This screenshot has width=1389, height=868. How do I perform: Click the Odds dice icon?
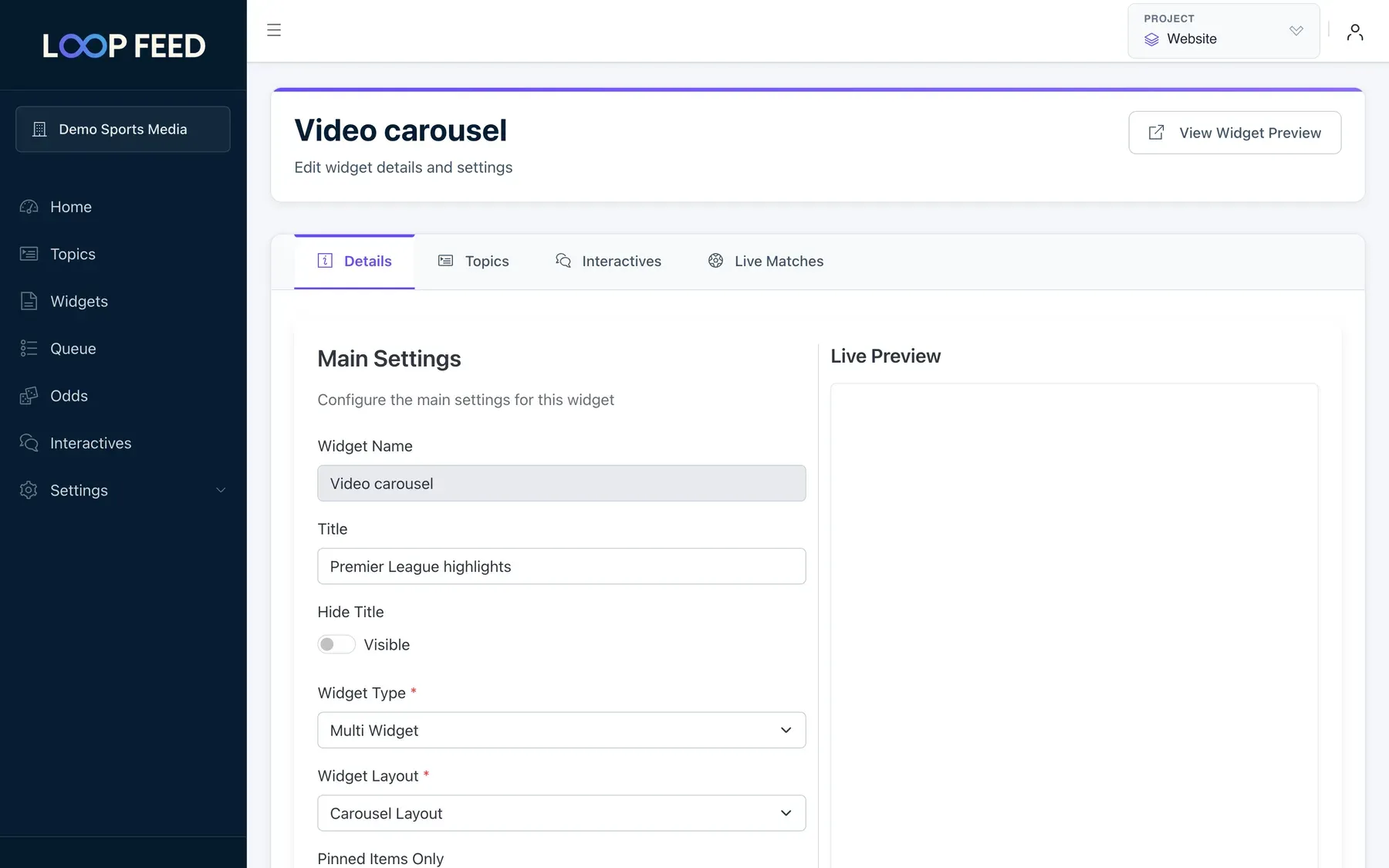click(x=29, y=396)
